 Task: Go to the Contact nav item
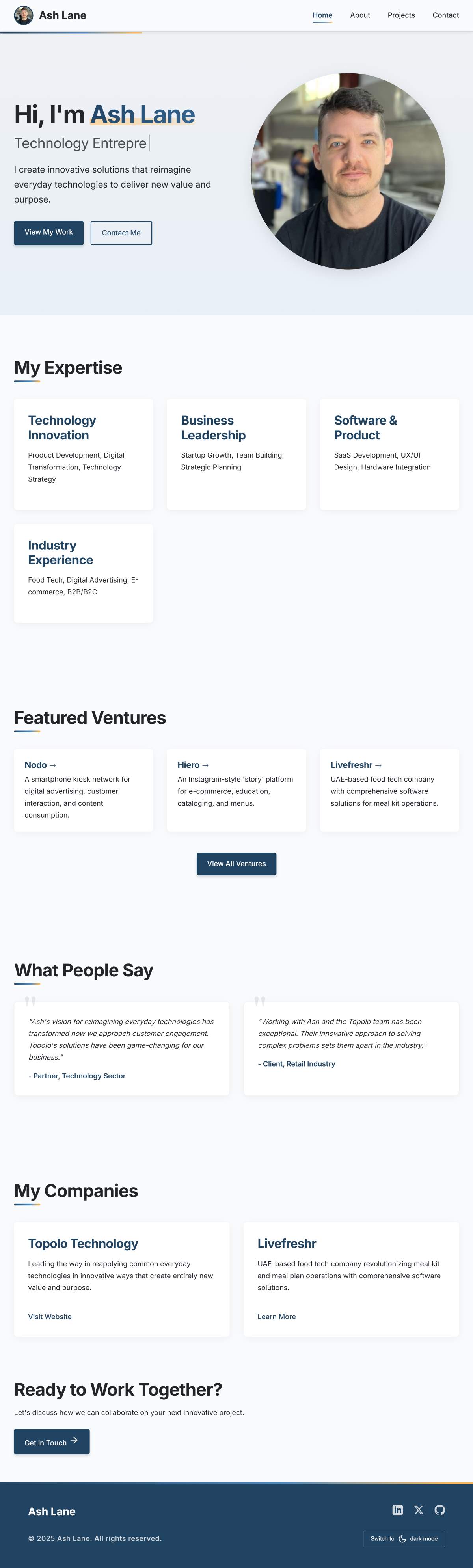coord(446,15)
